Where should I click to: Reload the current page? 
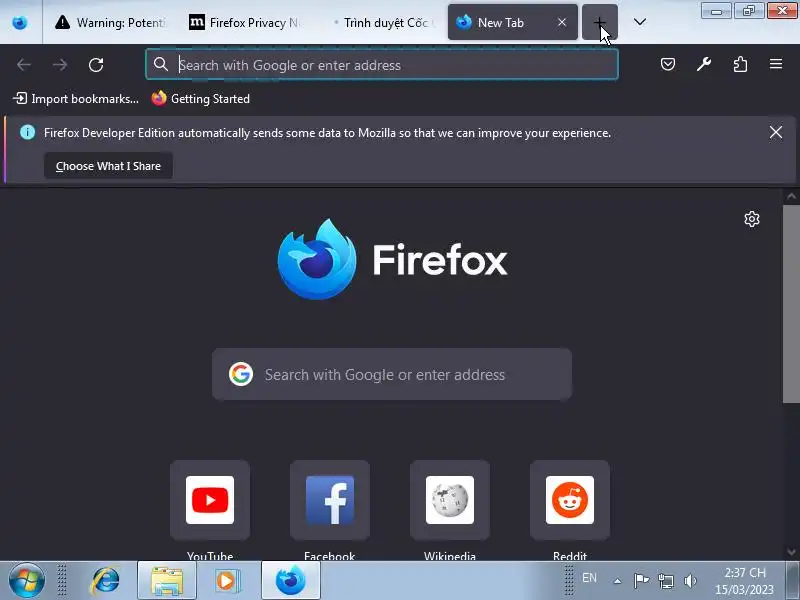coord(96,65)
